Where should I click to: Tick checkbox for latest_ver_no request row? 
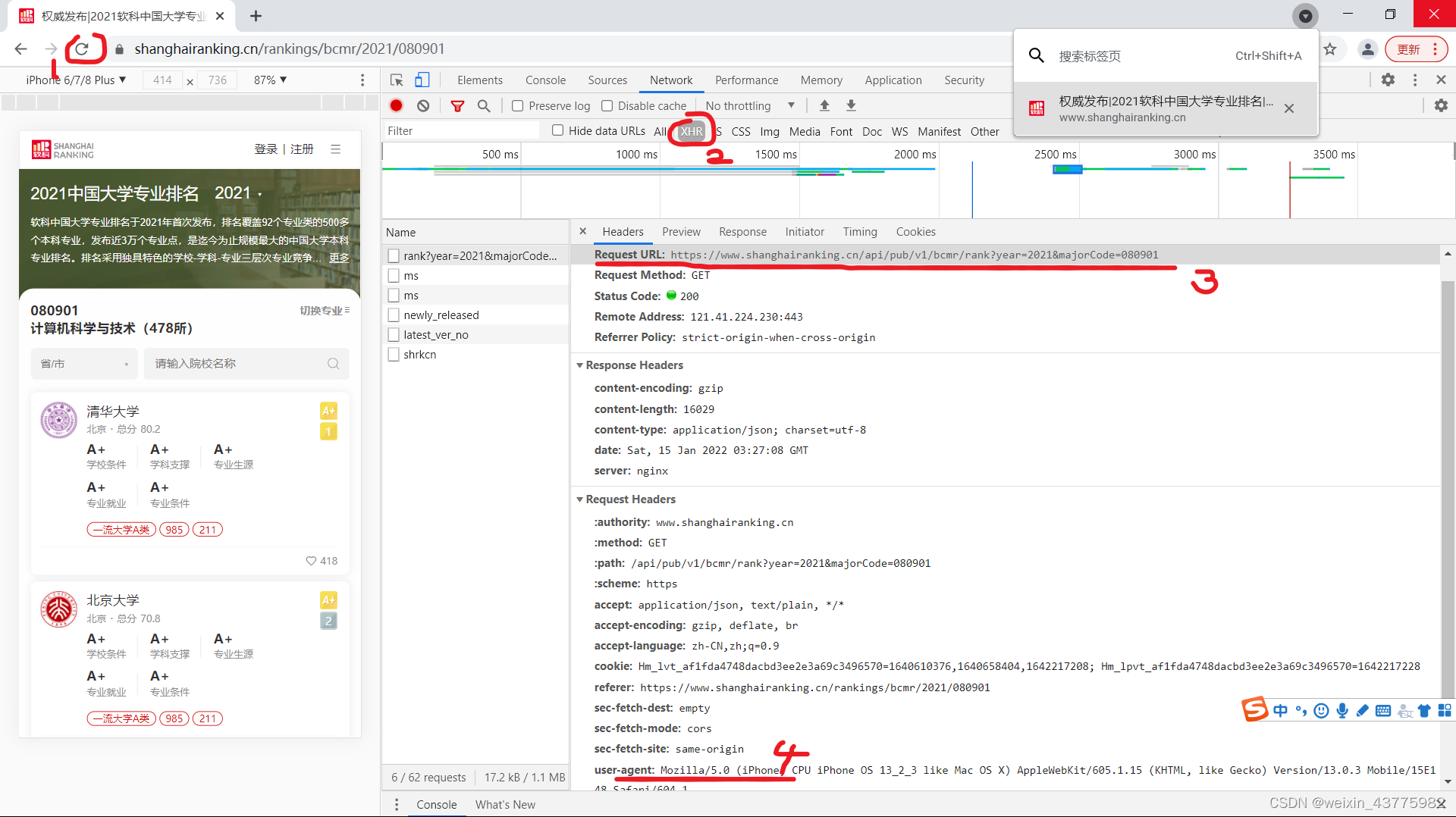pyautogui.click(x=394, y=335)
